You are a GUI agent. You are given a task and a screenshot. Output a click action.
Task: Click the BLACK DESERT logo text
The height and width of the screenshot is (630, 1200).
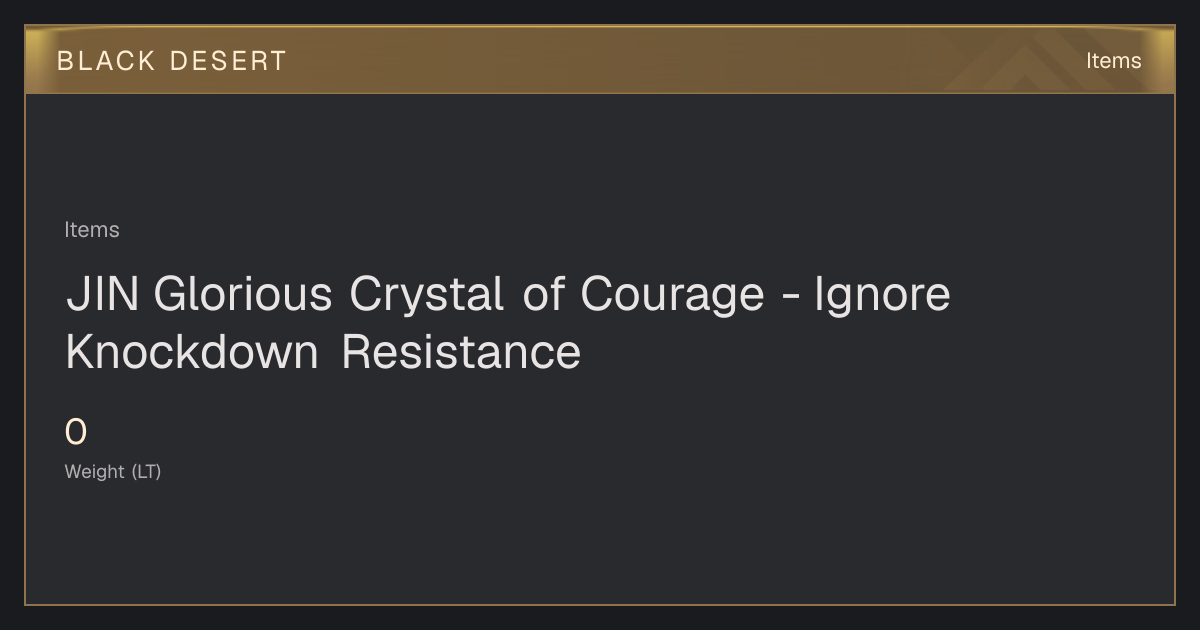pos(171,61)
